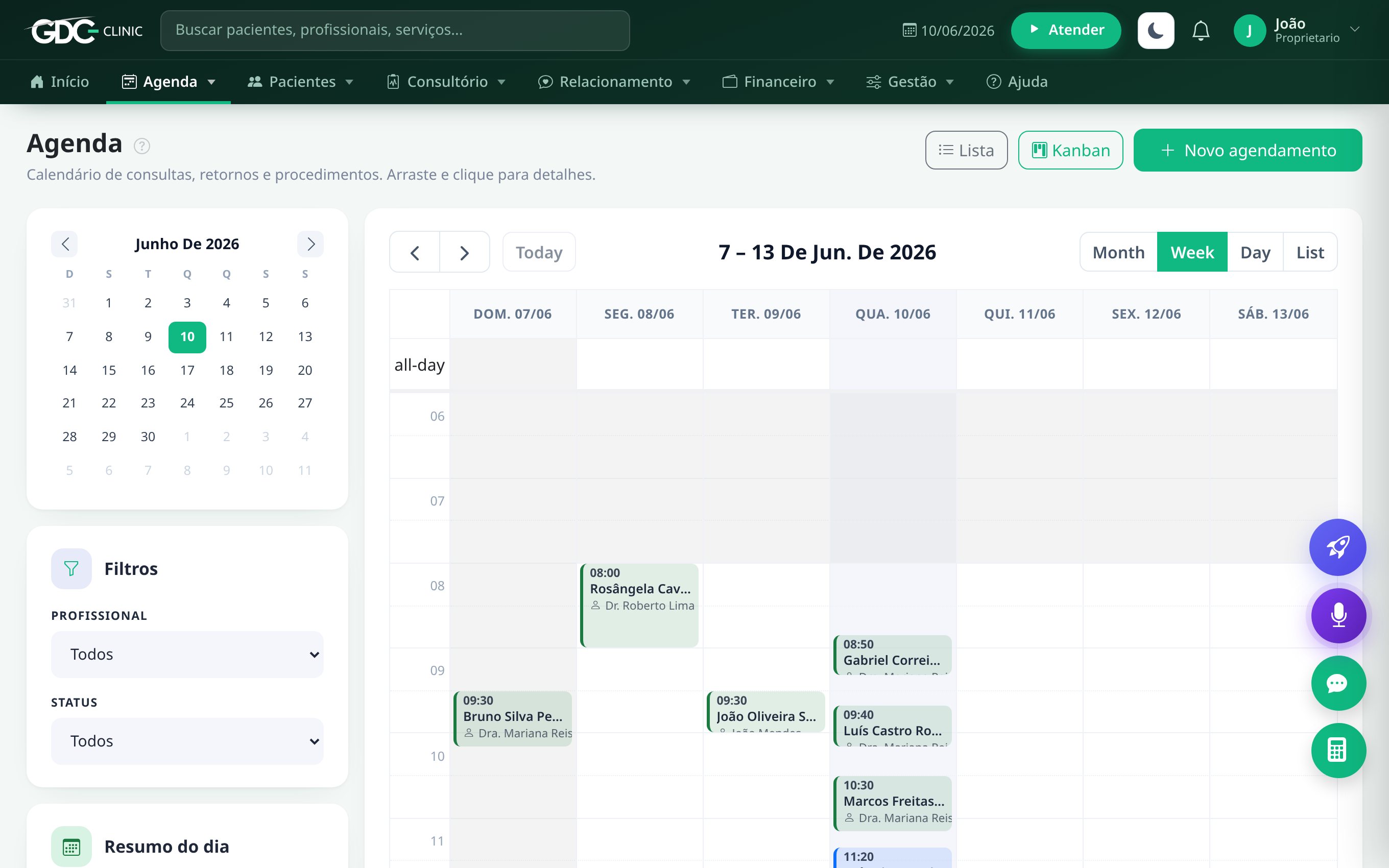Click the Consultório clipboard icon
The height and width of the screenshot is (868, 1389).
[x=393, y=82]
